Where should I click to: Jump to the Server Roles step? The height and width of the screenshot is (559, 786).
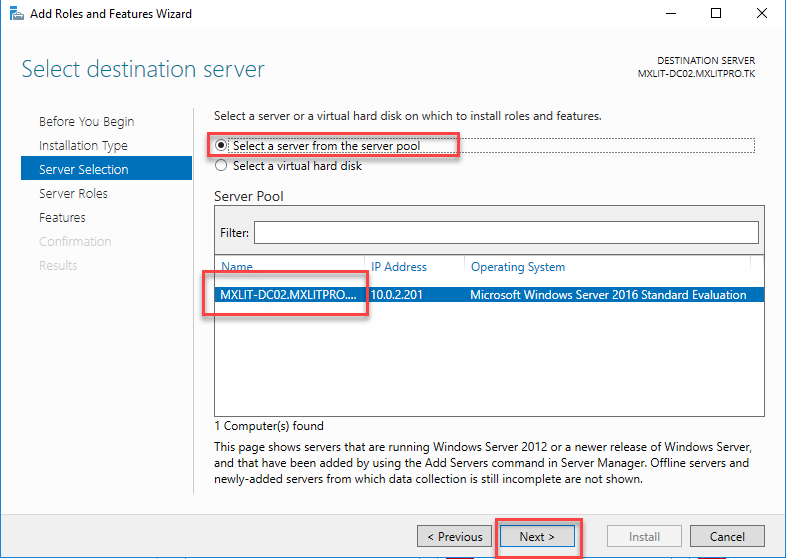(73, 194)
